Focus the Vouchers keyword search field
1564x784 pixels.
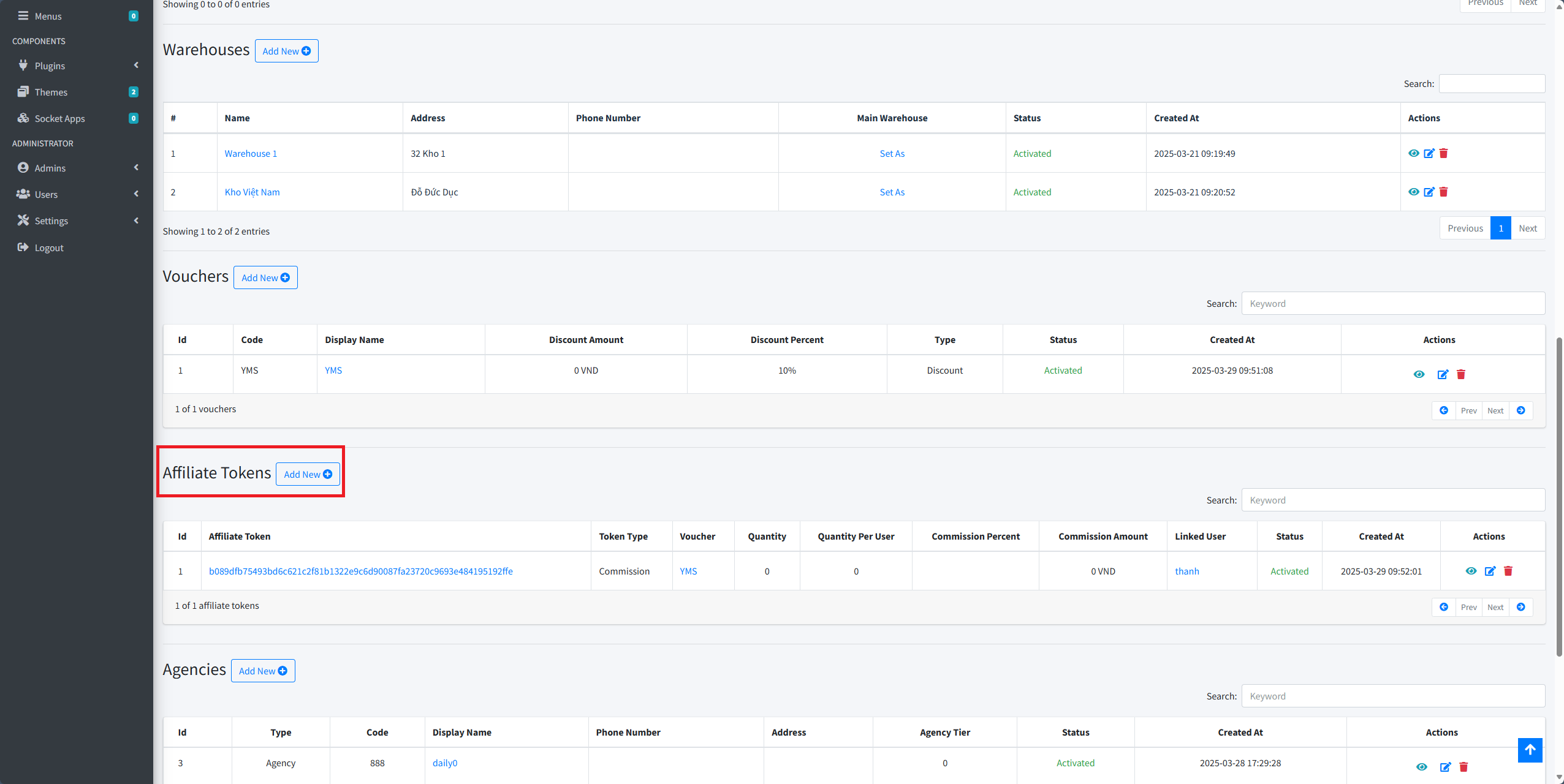pyautogui.click(x=1393, y=303)
